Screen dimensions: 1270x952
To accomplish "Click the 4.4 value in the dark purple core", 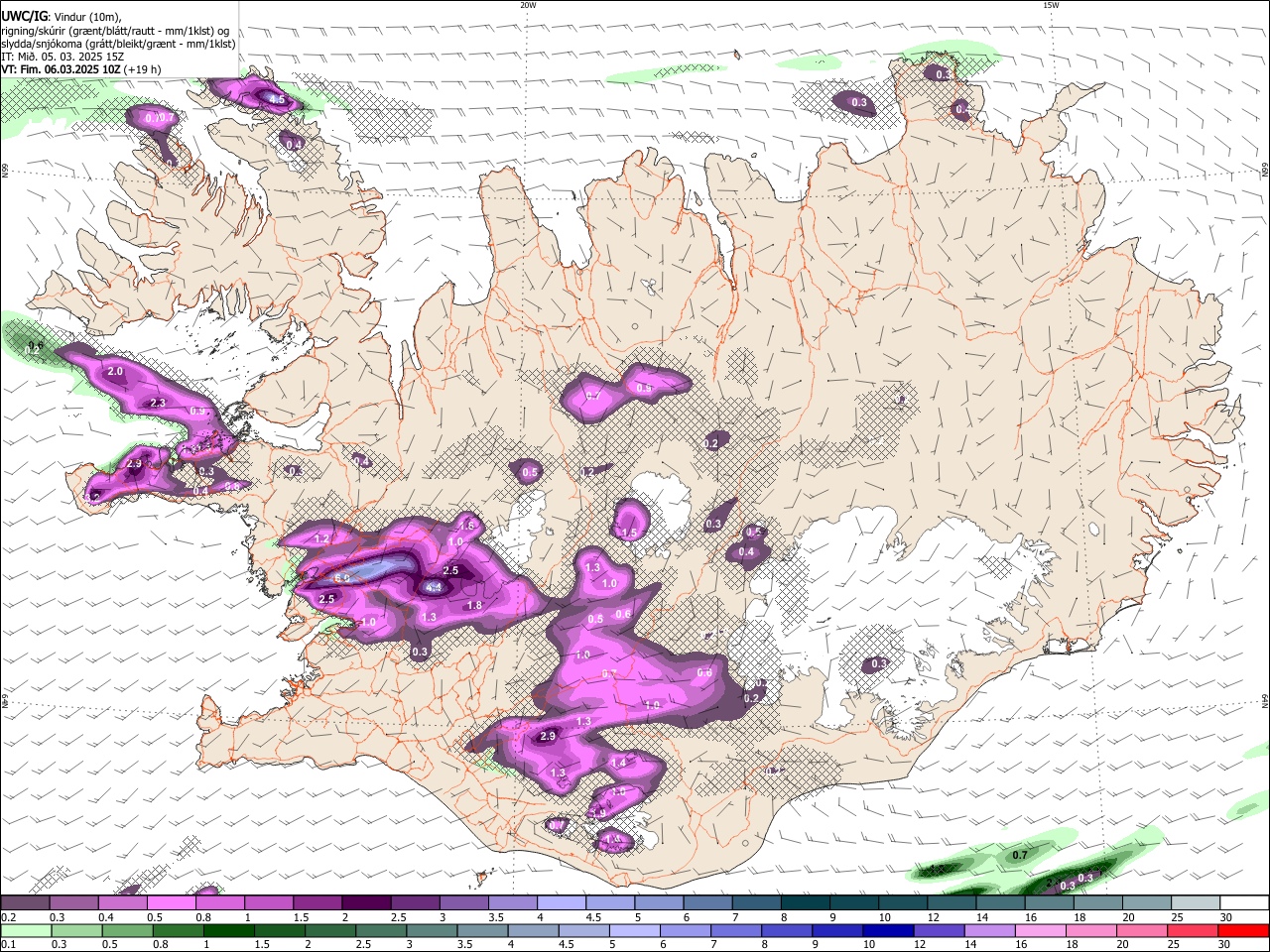I will tap(434, 588).
